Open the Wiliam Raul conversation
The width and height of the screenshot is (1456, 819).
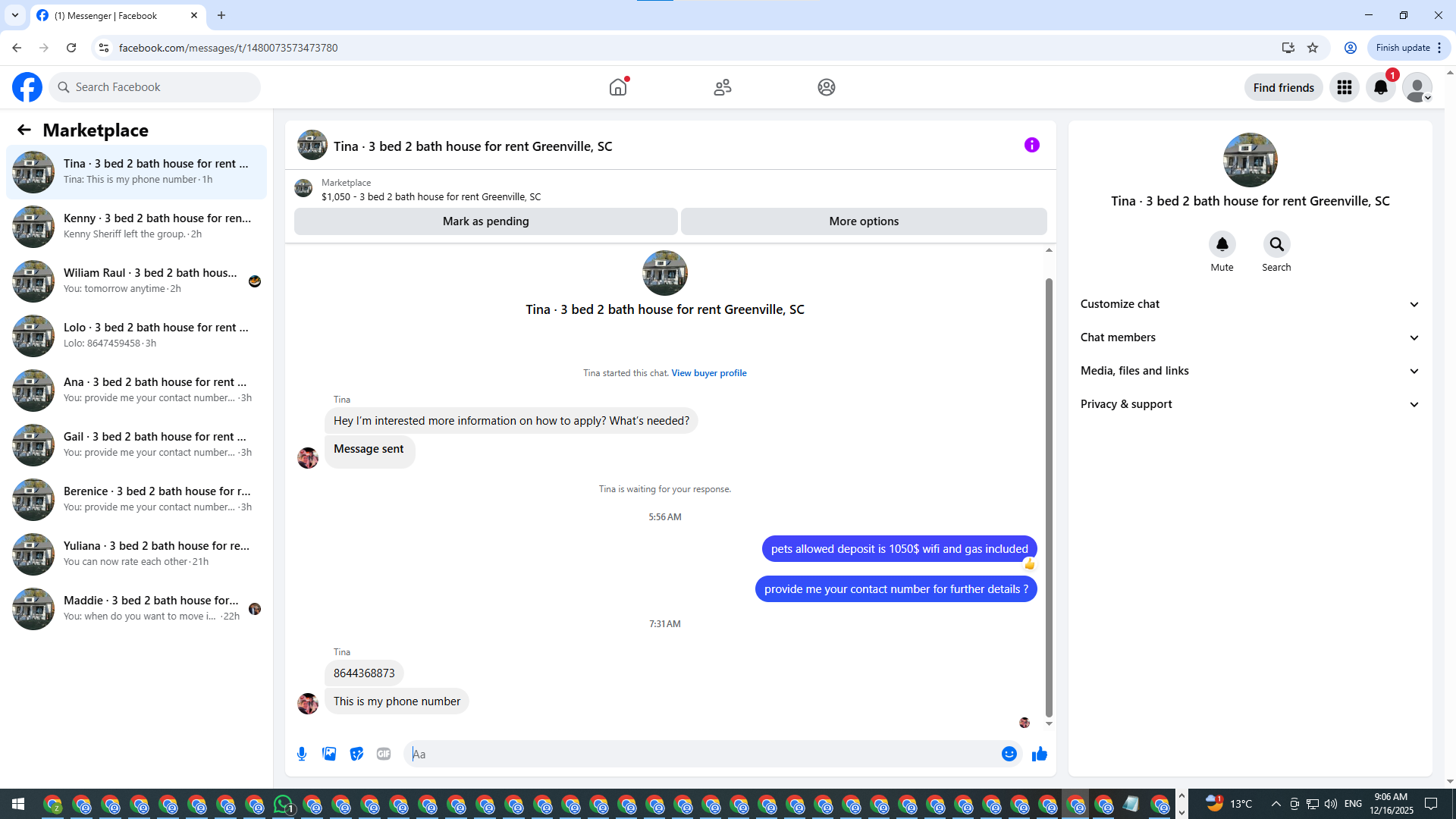coord(136,281)
